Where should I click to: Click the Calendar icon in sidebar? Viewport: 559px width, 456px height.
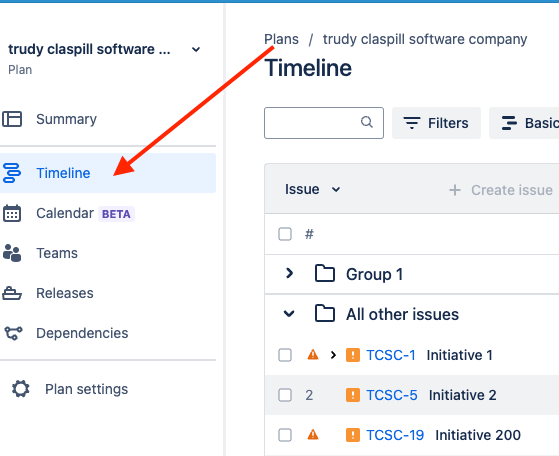(x=12, y=213)
